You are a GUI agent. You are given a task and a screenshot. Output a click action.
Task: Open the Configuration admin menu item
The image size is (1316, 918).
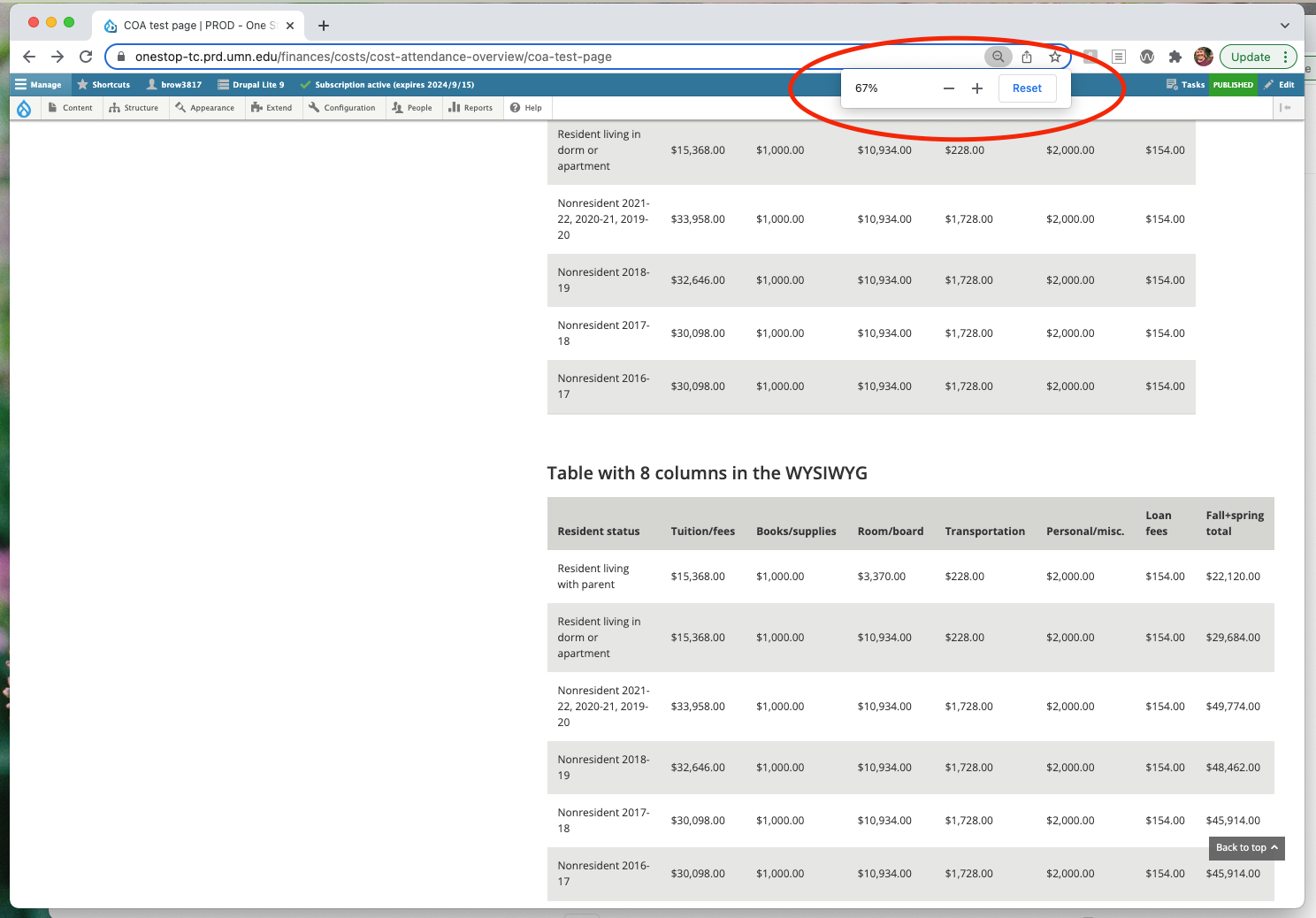[x=342, y=108]
